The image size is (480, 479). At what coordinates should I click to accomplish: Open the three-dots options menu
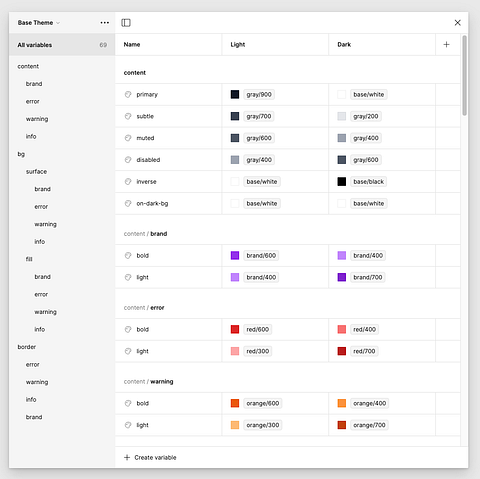click(105, 23)
